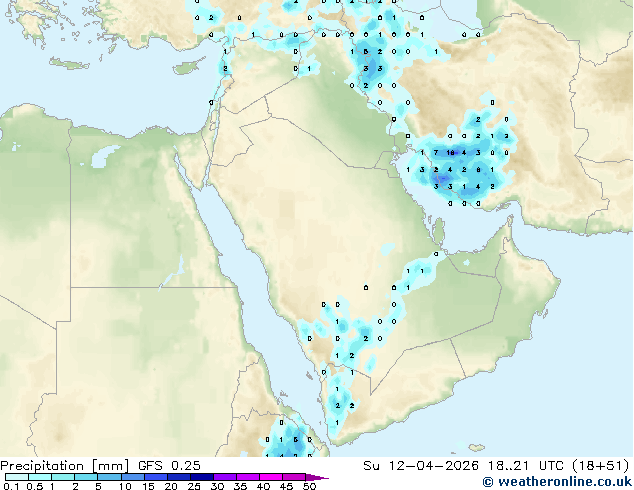This screenshot has height=490, width=634.
Task: Choose the 40–45 mm magenta swatch
Action: pos(271,477)
